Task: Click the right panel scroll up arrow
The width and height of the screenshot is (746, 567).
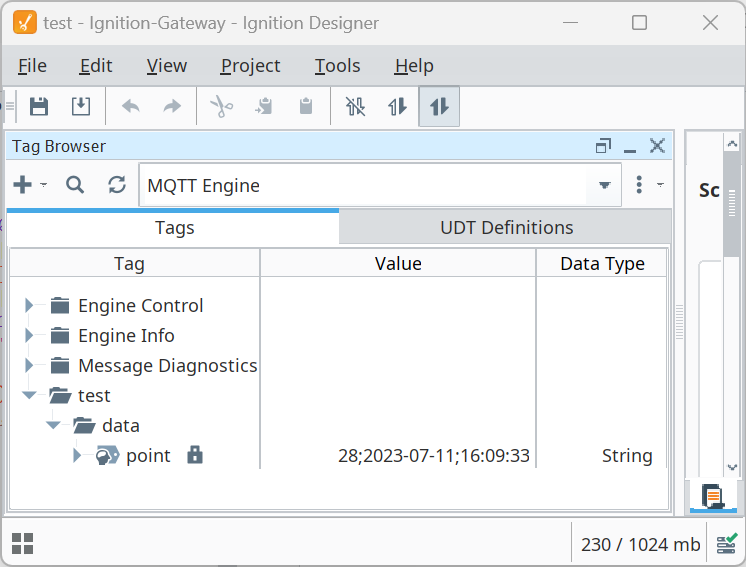Action: [x=732, y=143]
